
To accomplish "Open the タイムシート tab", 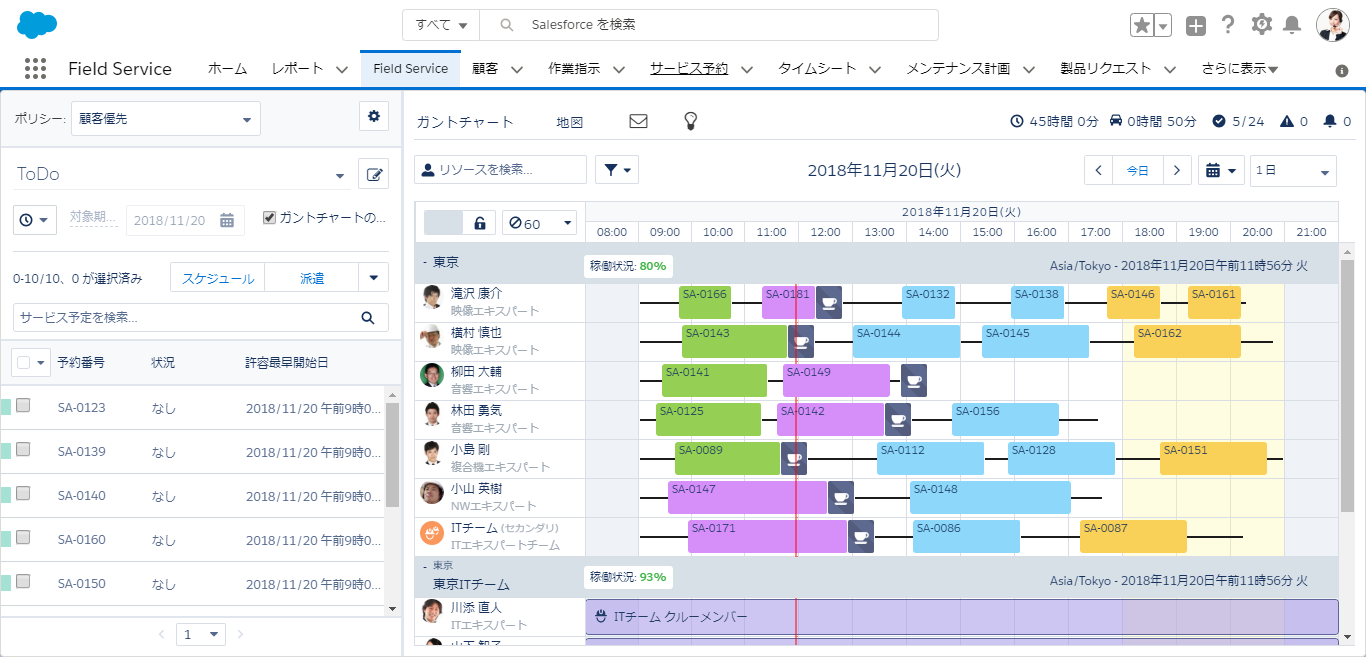I will pos(818,69).
